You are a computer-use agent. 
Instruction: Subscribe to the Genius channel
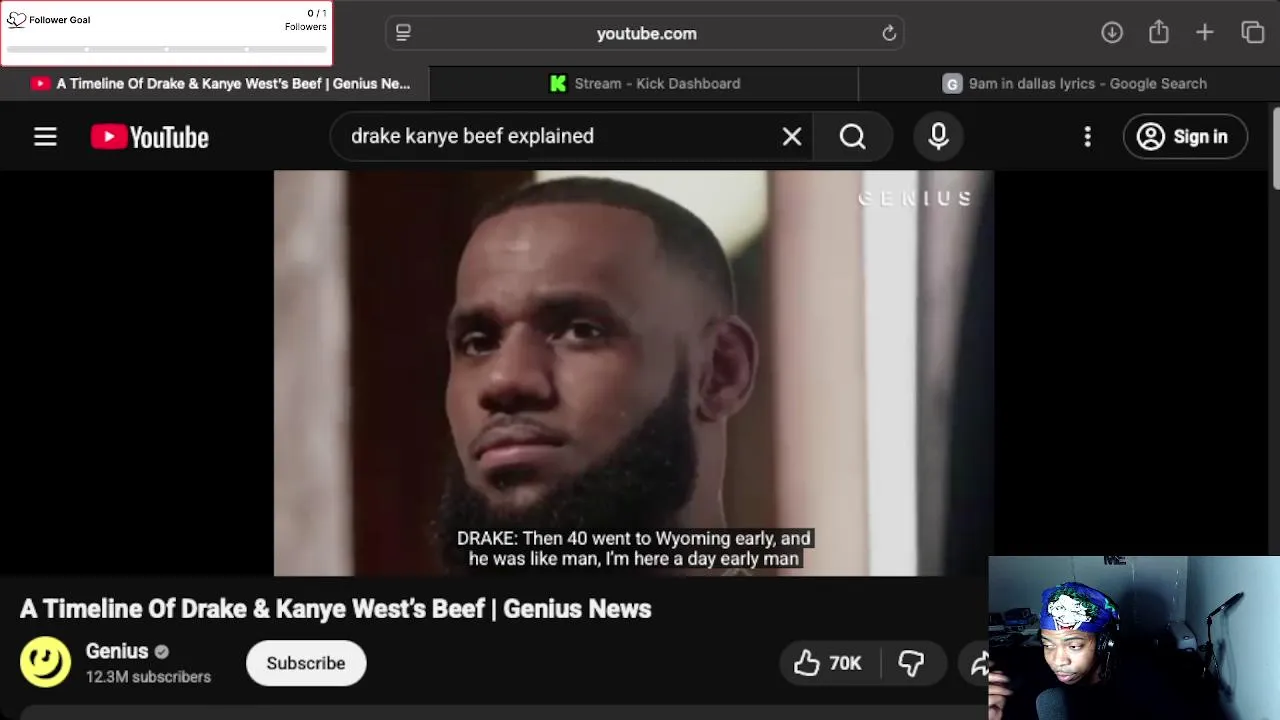coord(306,663)
